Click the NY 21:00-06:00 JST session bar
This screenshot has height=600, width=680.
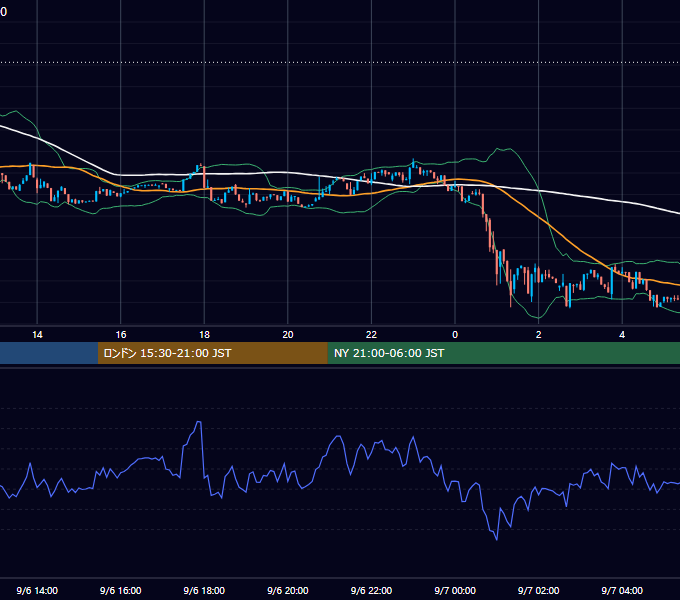click(503, 353)
